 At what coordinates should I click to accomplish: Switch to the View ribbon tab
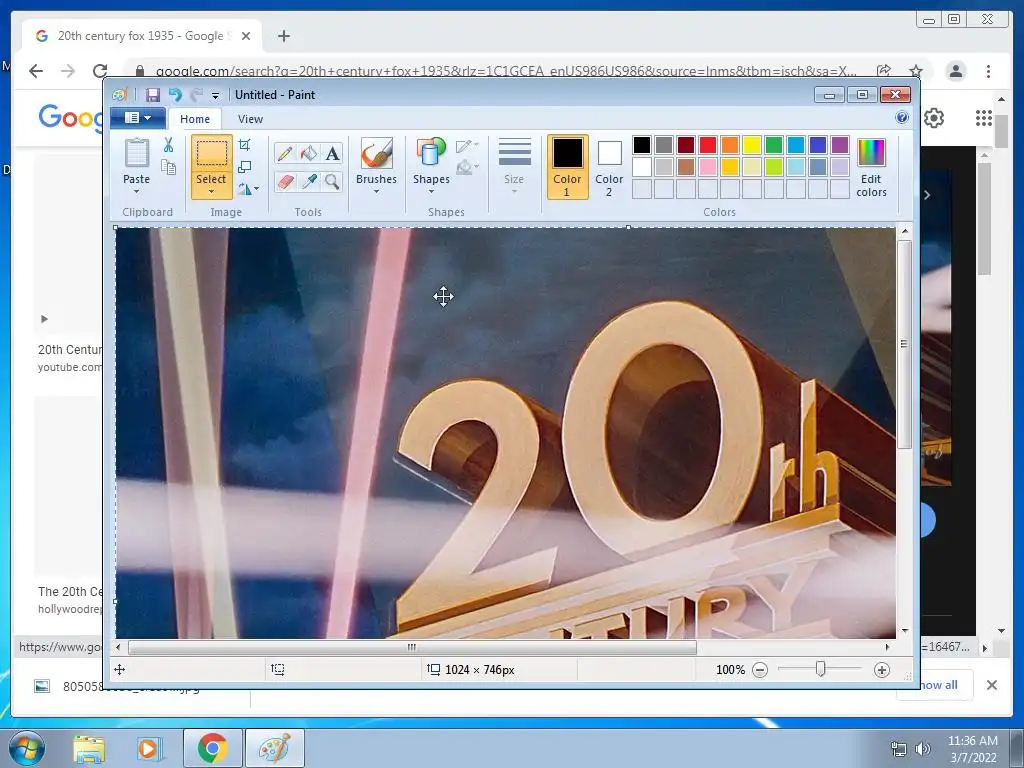tap(250, 119)
